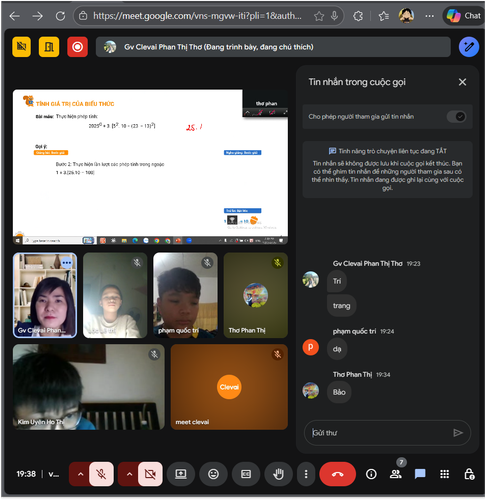Raise your hand
486x500 pixels.
(x=278, y=474)
